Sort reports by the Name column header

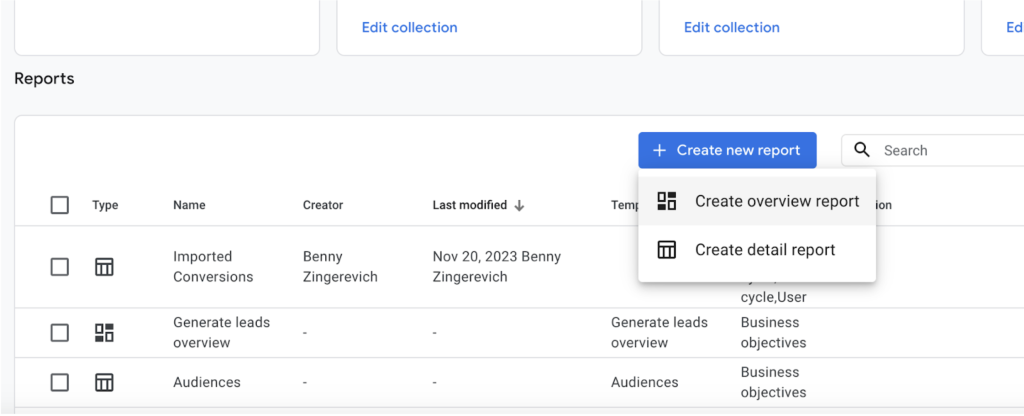coord(189,205)
